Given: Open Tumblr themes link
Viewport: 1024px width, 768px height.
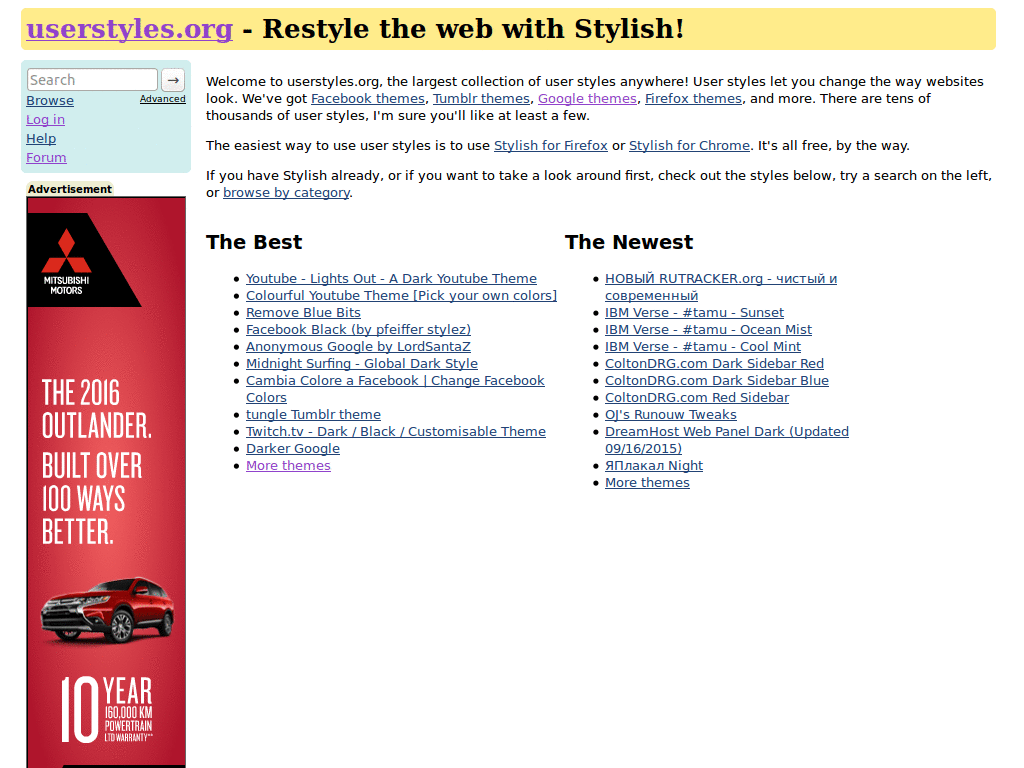Looking at the screenshot, I should pos(481,98).
